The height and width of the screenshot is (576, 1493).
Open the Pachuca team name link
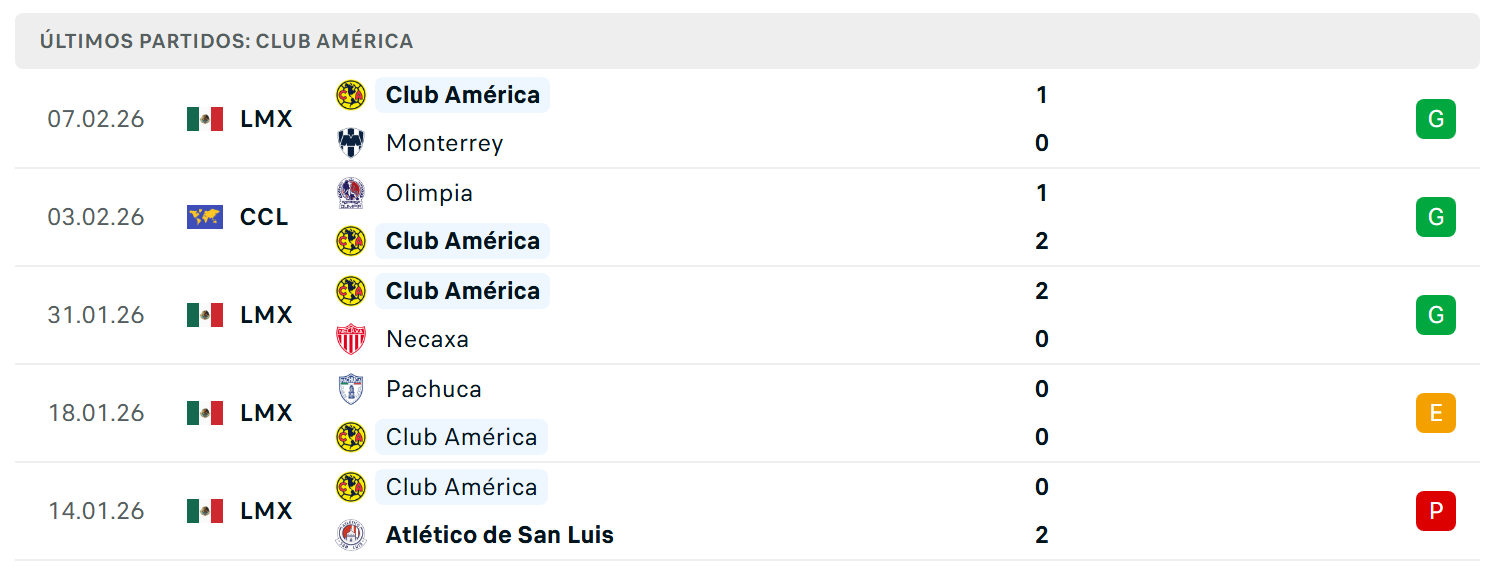point(434,389)
